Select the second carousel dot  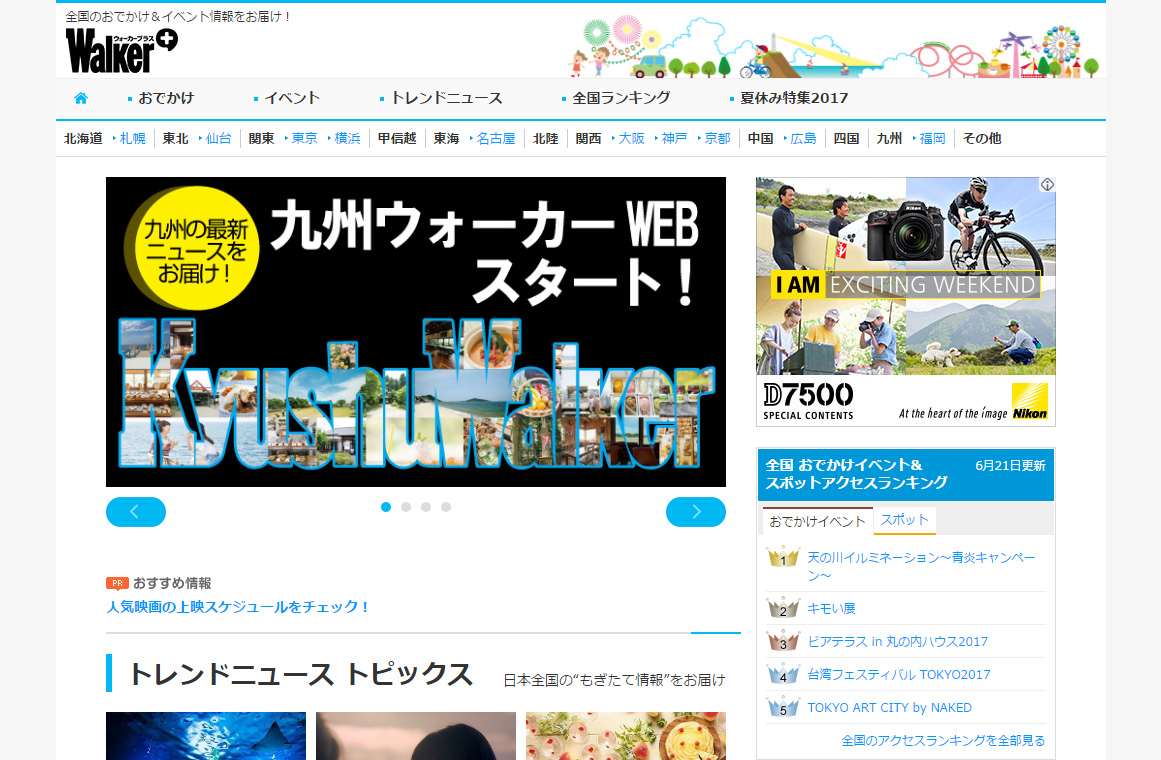pos(406,507)
